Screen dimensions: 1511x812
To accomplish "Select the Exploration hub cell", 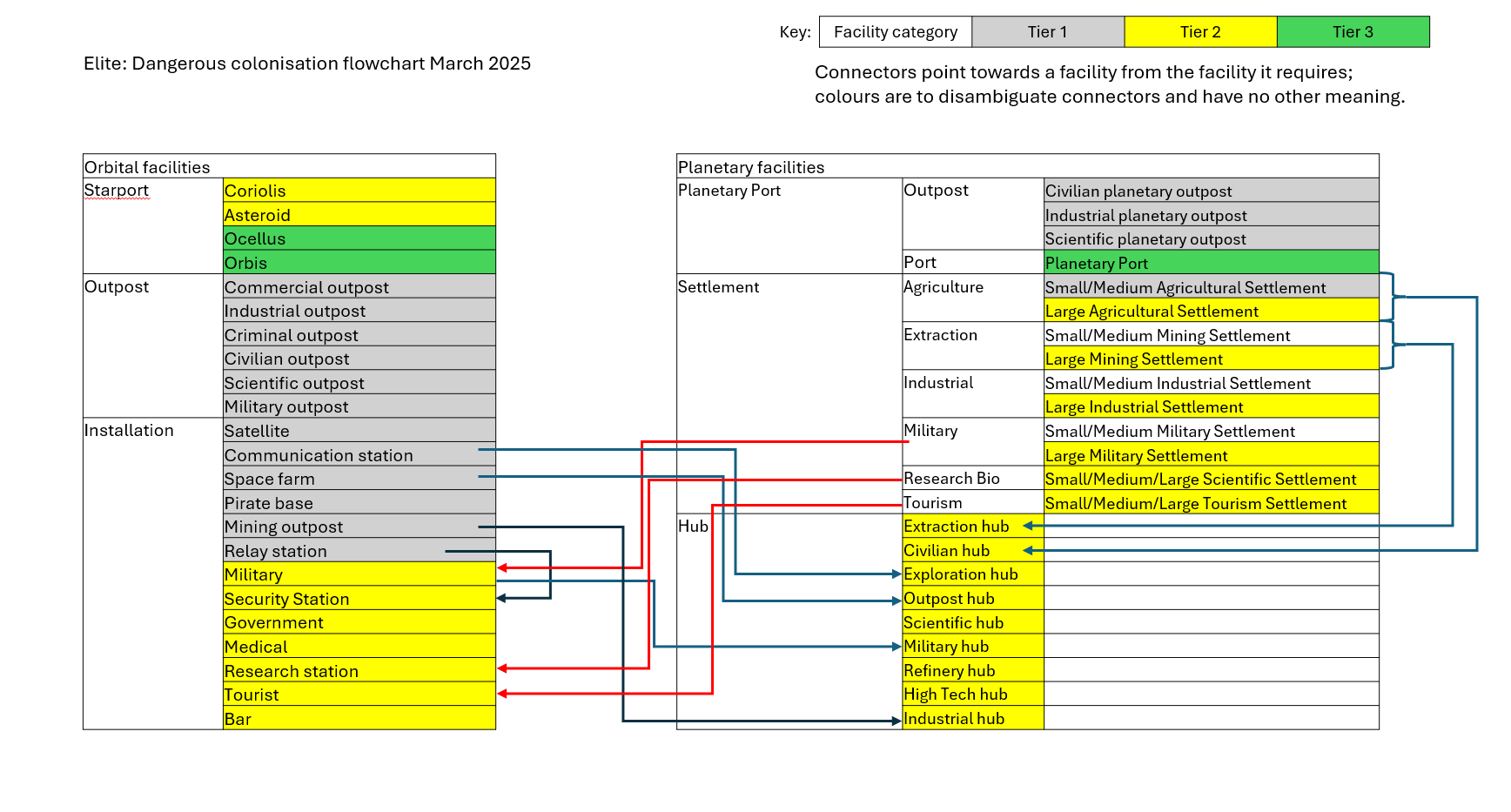I will (973, 574).
